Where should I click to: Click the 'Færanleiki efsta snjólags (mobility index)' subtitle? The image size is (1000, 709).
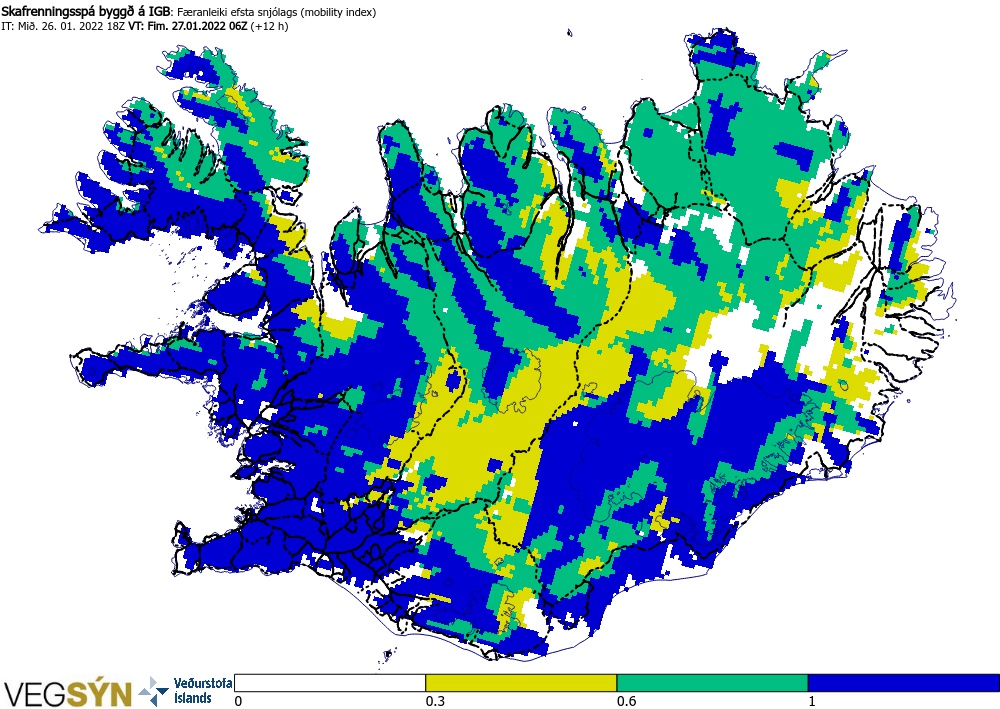pyautogui.click(x=276, y=12)
